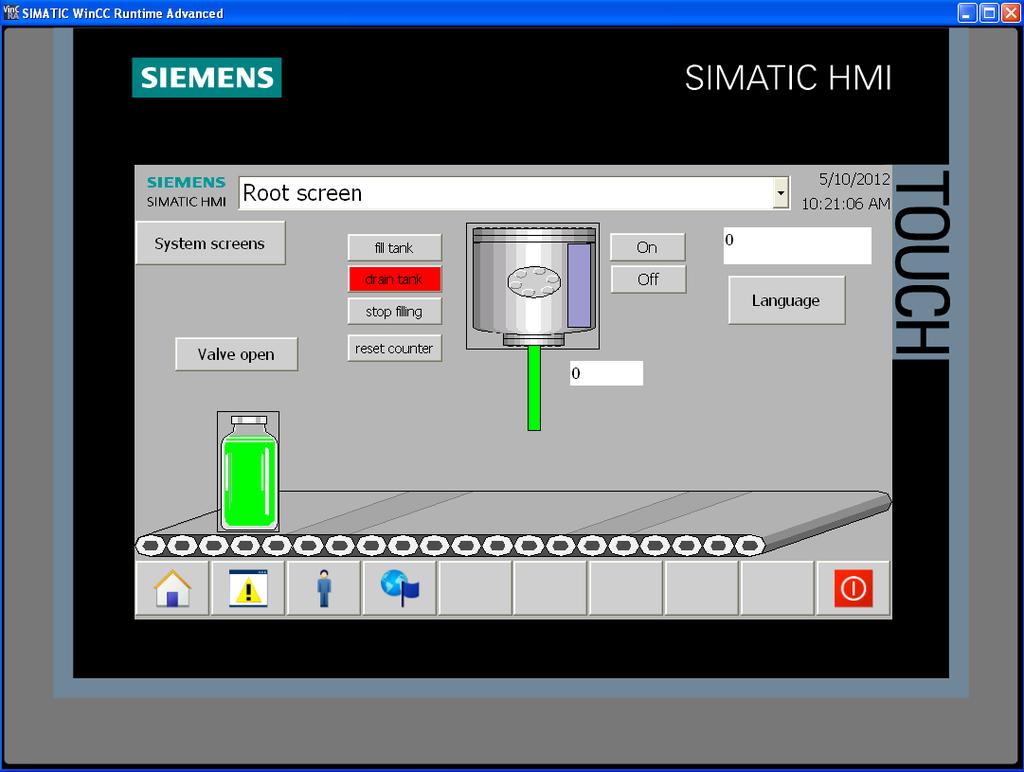The width and height of the screenshot is (1024, 772).
Task: Switch the mixer Off
Action: [x=648, y=279]
